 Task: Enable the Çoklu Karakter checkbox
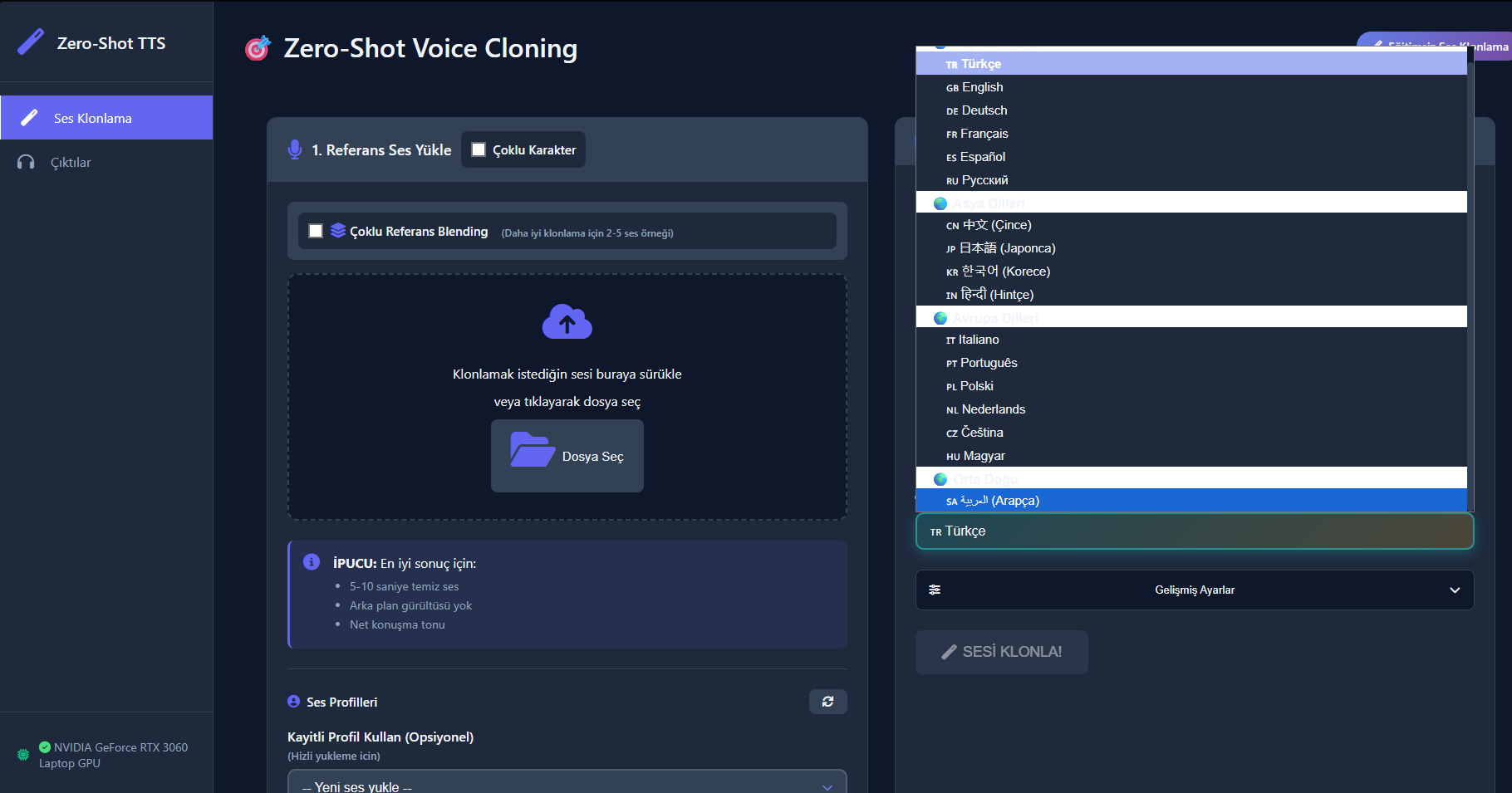pyautogui.click(x=479, y=149)
